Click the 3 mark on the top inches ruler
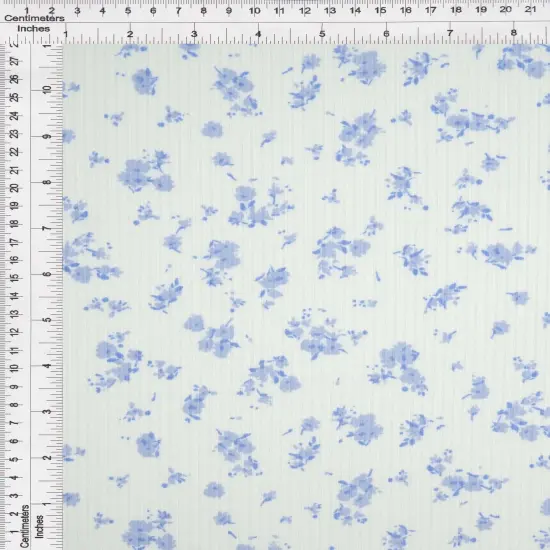The height and width of the screenshot is (550, 550). click(194, 34)
